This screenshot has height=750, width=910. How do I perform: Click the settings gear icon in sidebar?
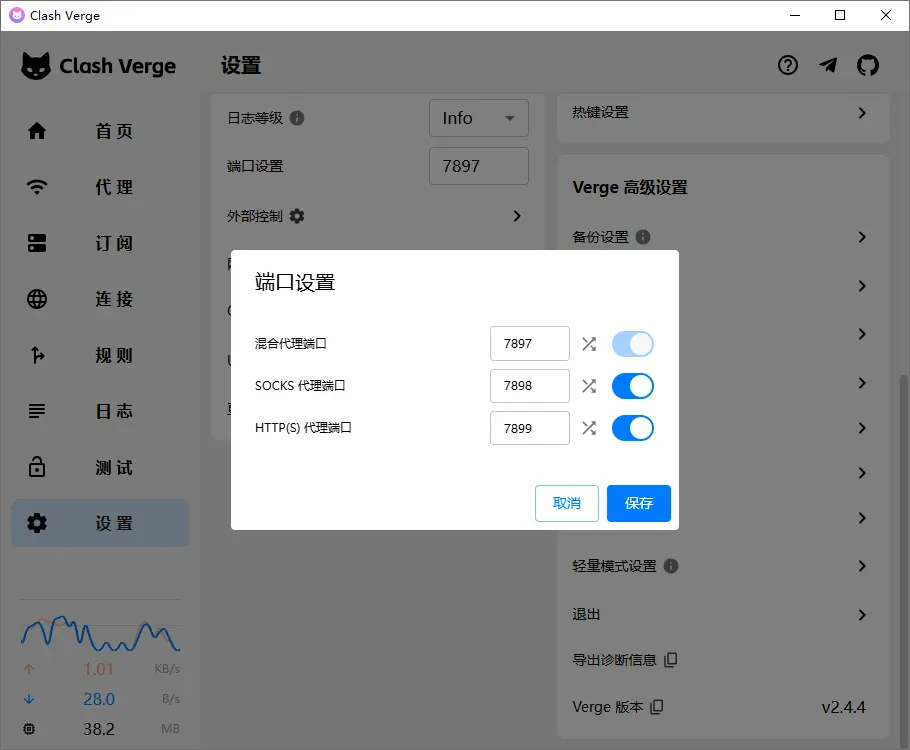coord(37,523)
